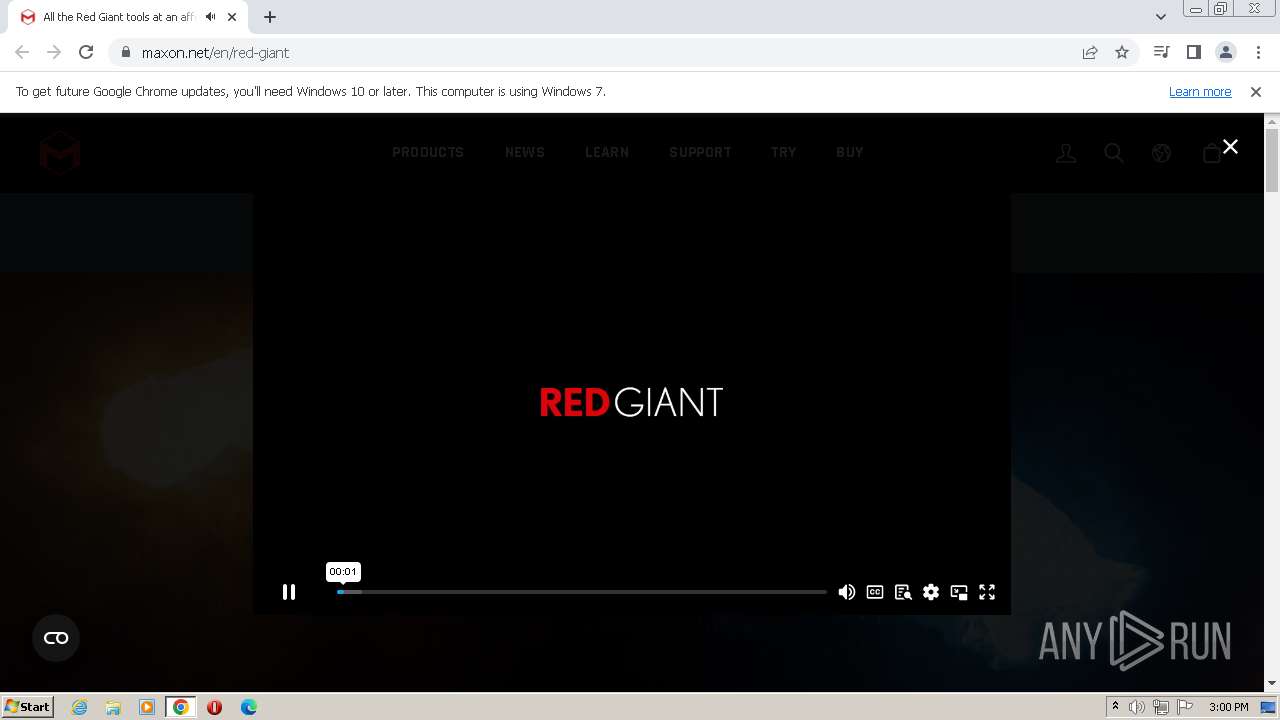Reload the page
The width and height of the screenshot is (1280, 720).
coord(86,52)
